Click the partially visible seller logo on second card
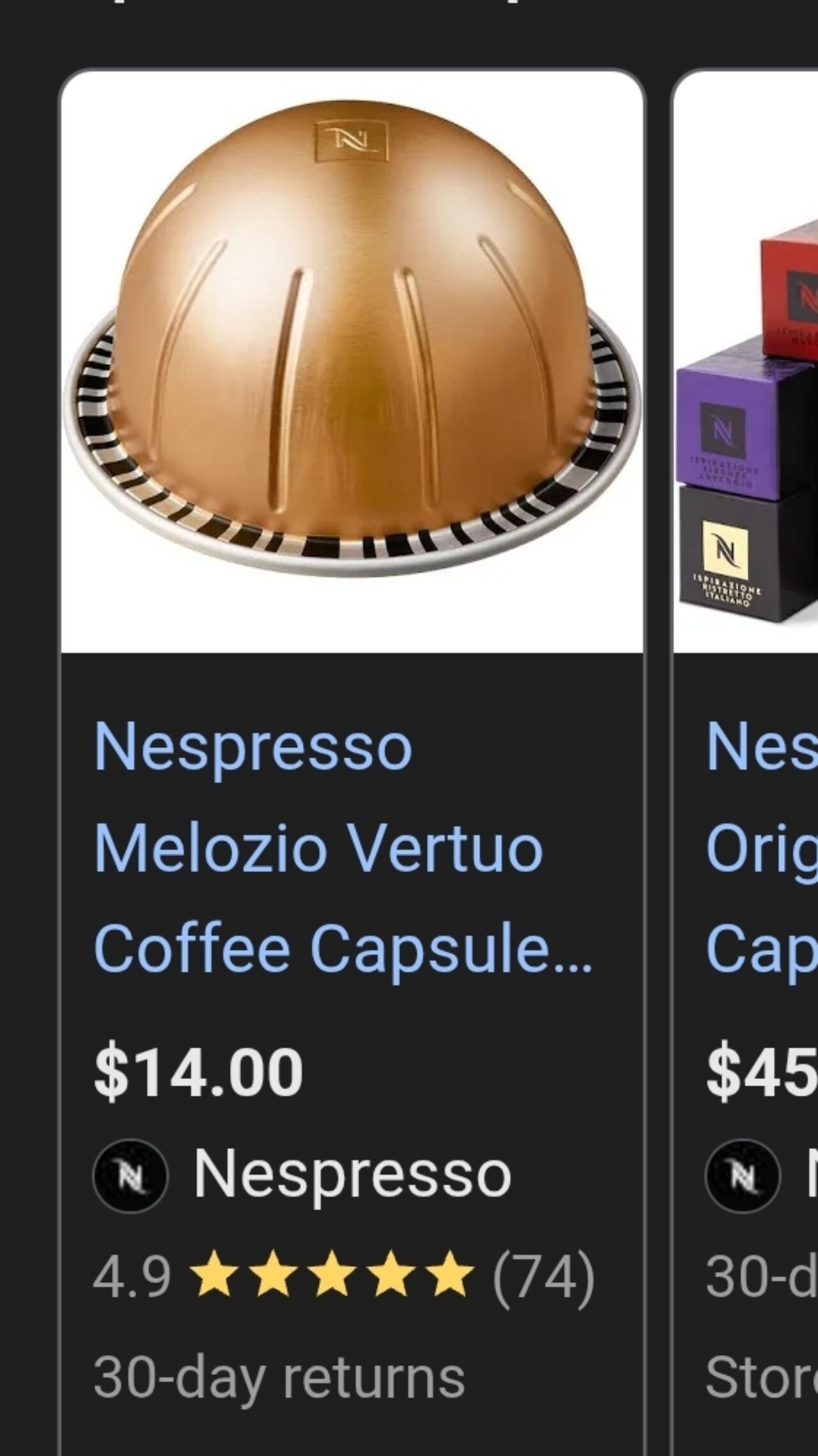818x1456 pixels. (x=743, y=1176)
